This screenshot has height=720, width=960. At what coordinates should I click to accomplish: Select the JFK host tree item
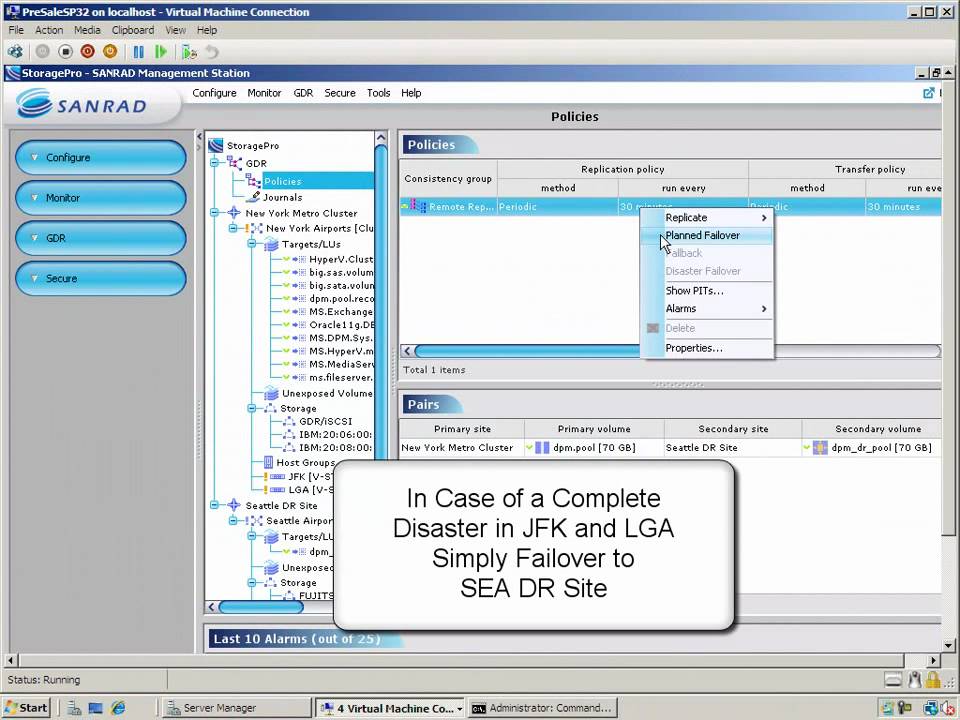click(x=310, y=476)
